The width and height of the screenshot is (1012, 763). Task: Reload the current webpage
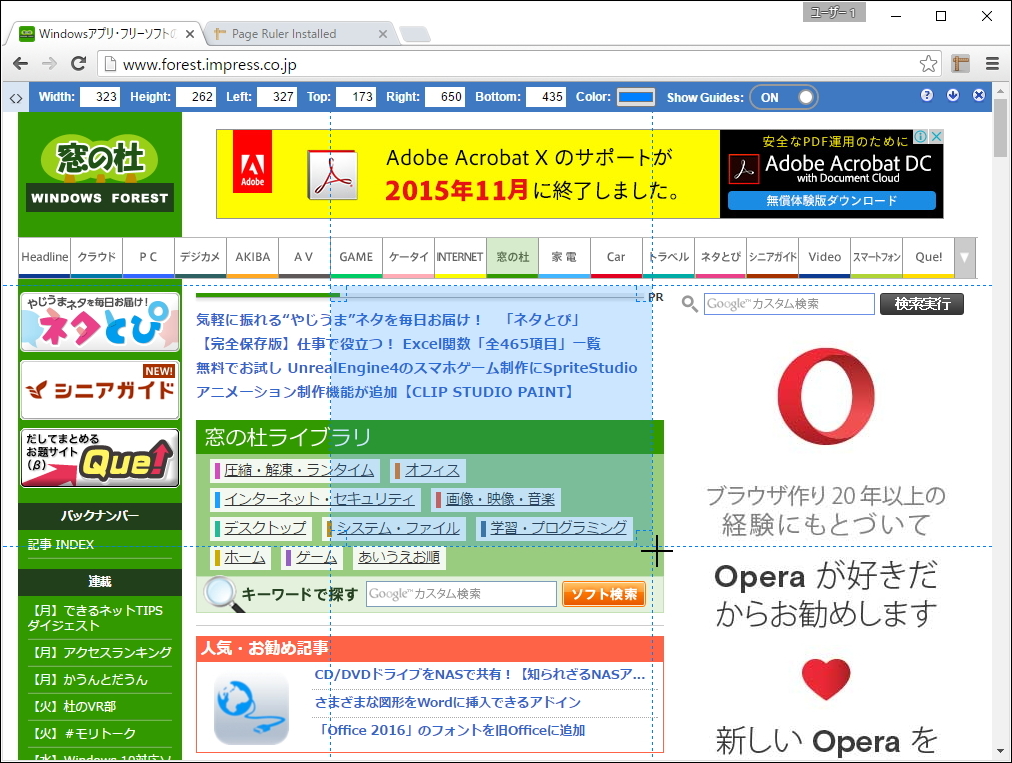(79, 62)
